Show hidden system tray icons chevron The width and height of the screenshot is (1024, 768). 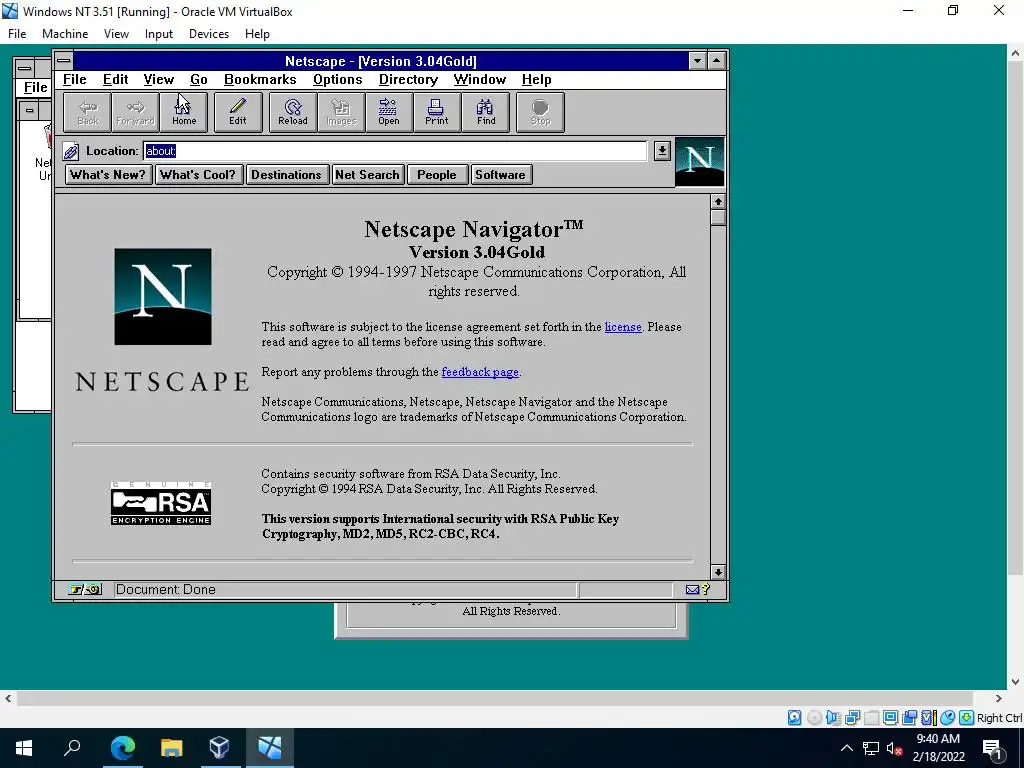coord(846,748)
